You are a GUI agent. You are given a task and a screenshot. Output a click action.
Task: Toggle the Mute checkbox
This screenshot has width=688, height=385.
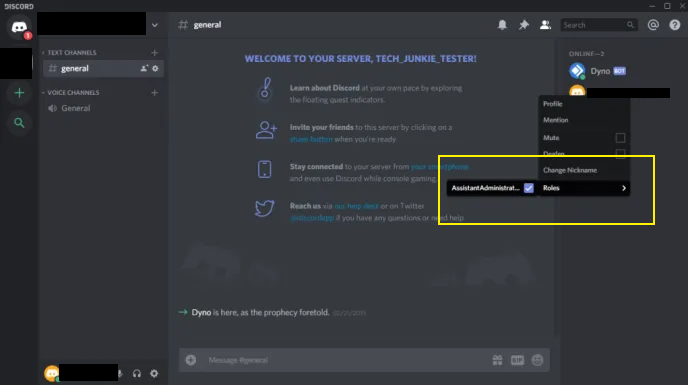tap(620, 138)
